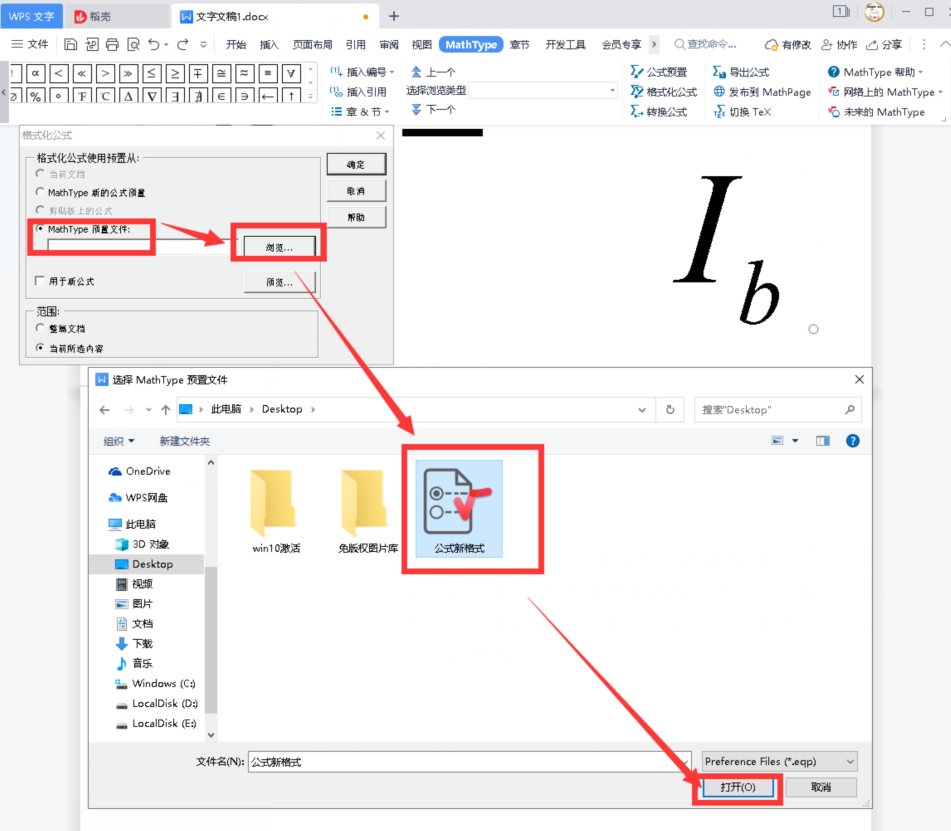The image size is (951, 831).
Task: Click the Browse (浏览...) button
Action: tap(279, 247)
